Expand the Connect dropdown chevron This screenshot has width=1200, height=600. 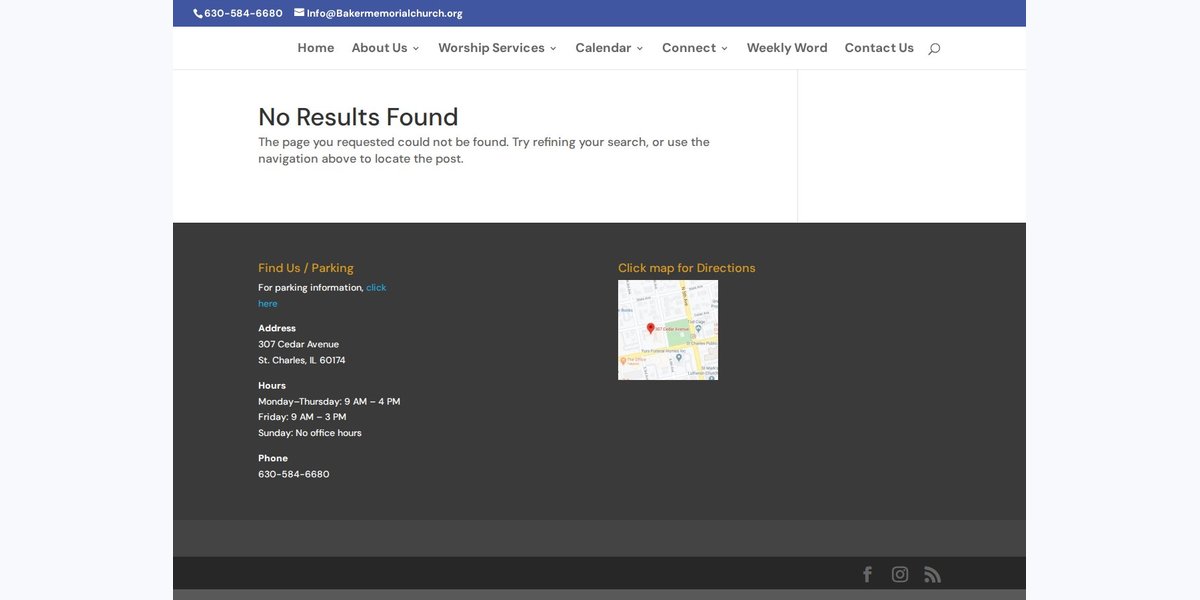click(x=724, y=48)
